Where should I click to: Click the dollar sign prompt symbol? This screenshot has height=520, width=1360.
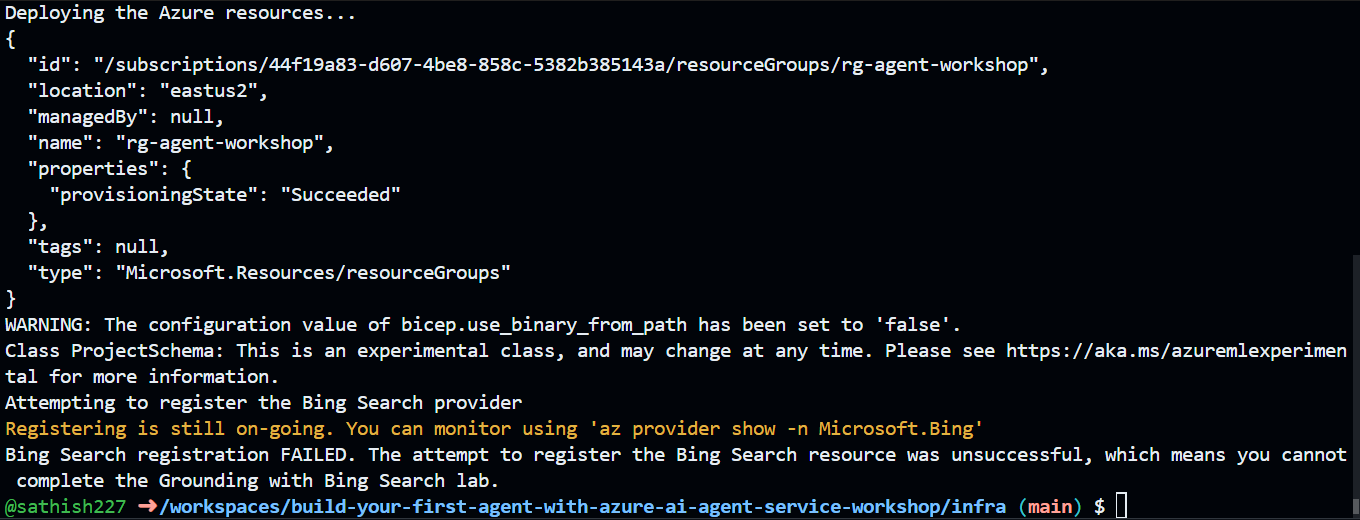pyautogui.click(x=1099, y=507)
